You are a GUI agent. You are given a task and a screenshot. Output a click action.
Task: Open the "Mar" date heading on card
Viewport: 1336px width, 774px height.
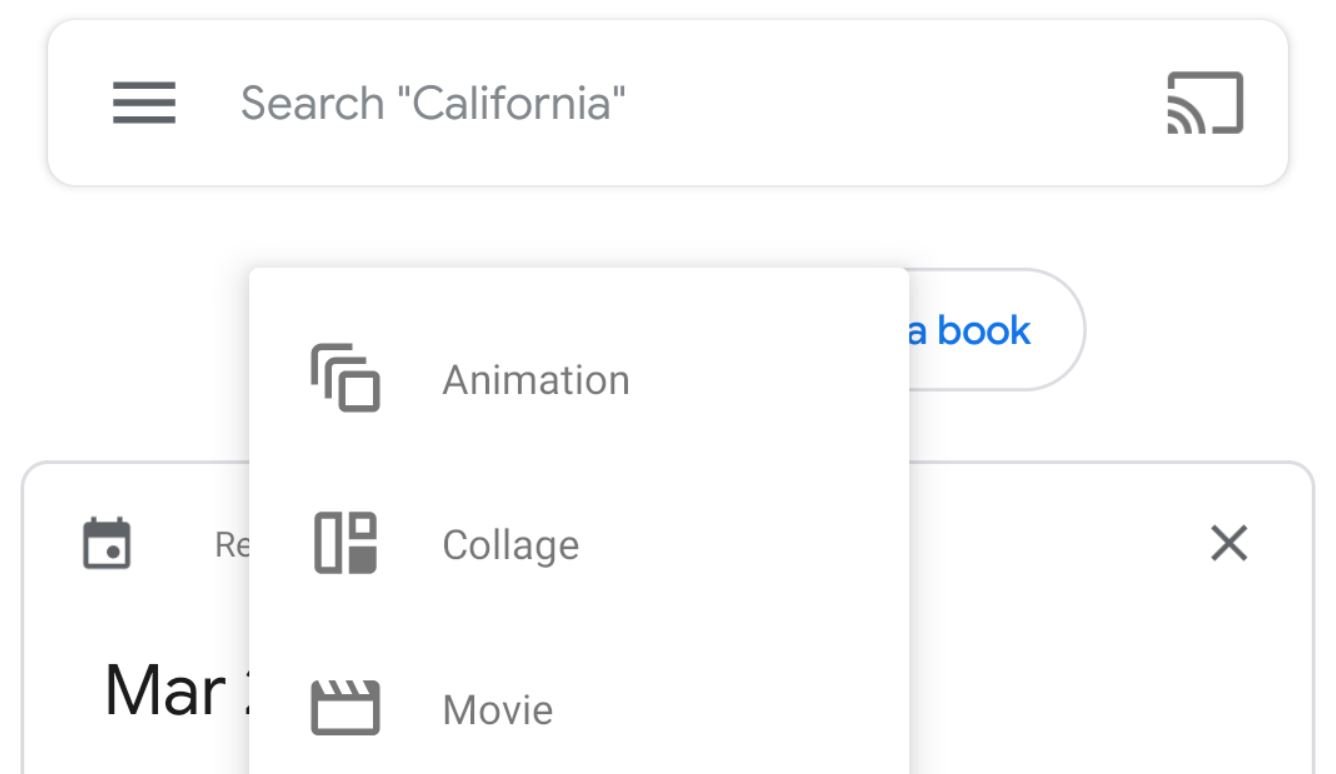tap(165, 690)
